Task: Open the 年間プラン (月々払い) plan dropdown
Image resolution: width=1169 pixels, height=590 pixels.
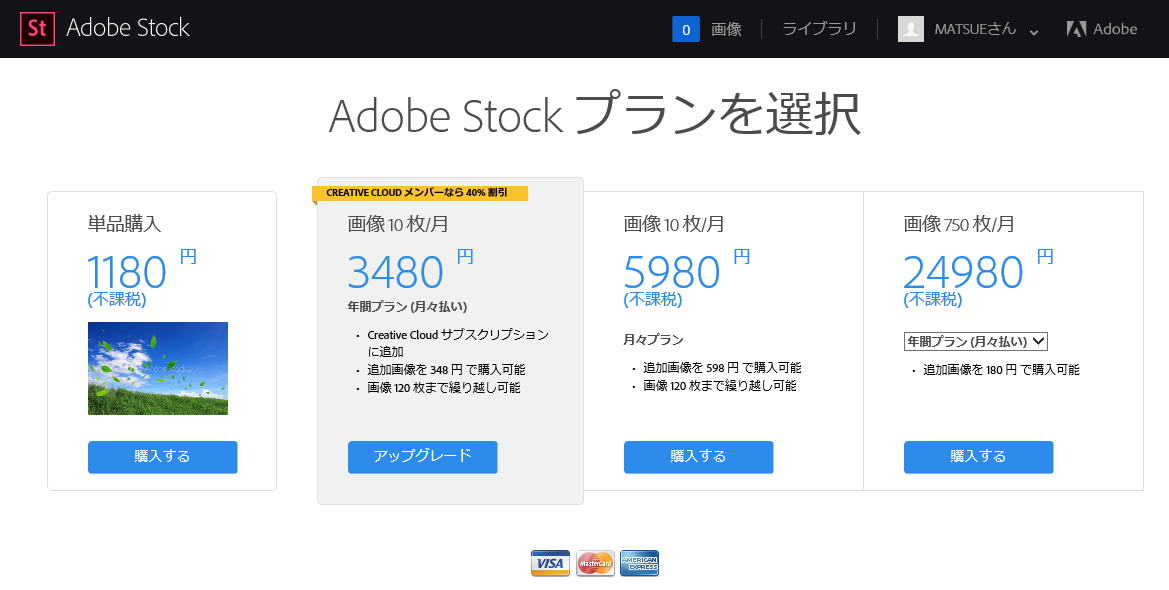Action: coord(975,341)
